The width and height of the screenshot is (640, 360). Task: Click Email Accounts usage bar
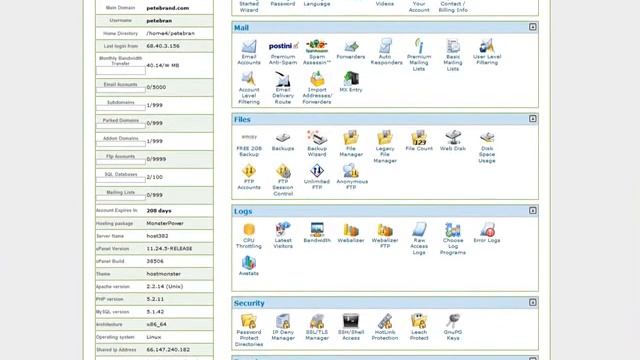[x=120, y=90]
